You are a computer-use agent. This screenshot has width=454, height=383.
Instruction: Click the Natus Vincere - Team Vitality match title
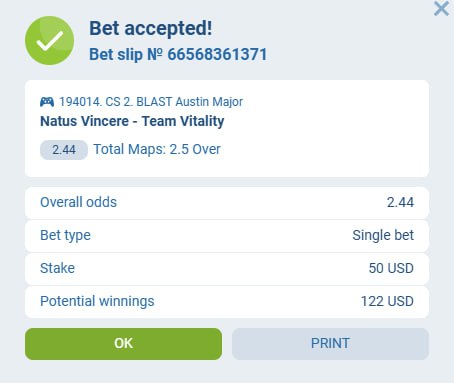(x=132, y=121)
